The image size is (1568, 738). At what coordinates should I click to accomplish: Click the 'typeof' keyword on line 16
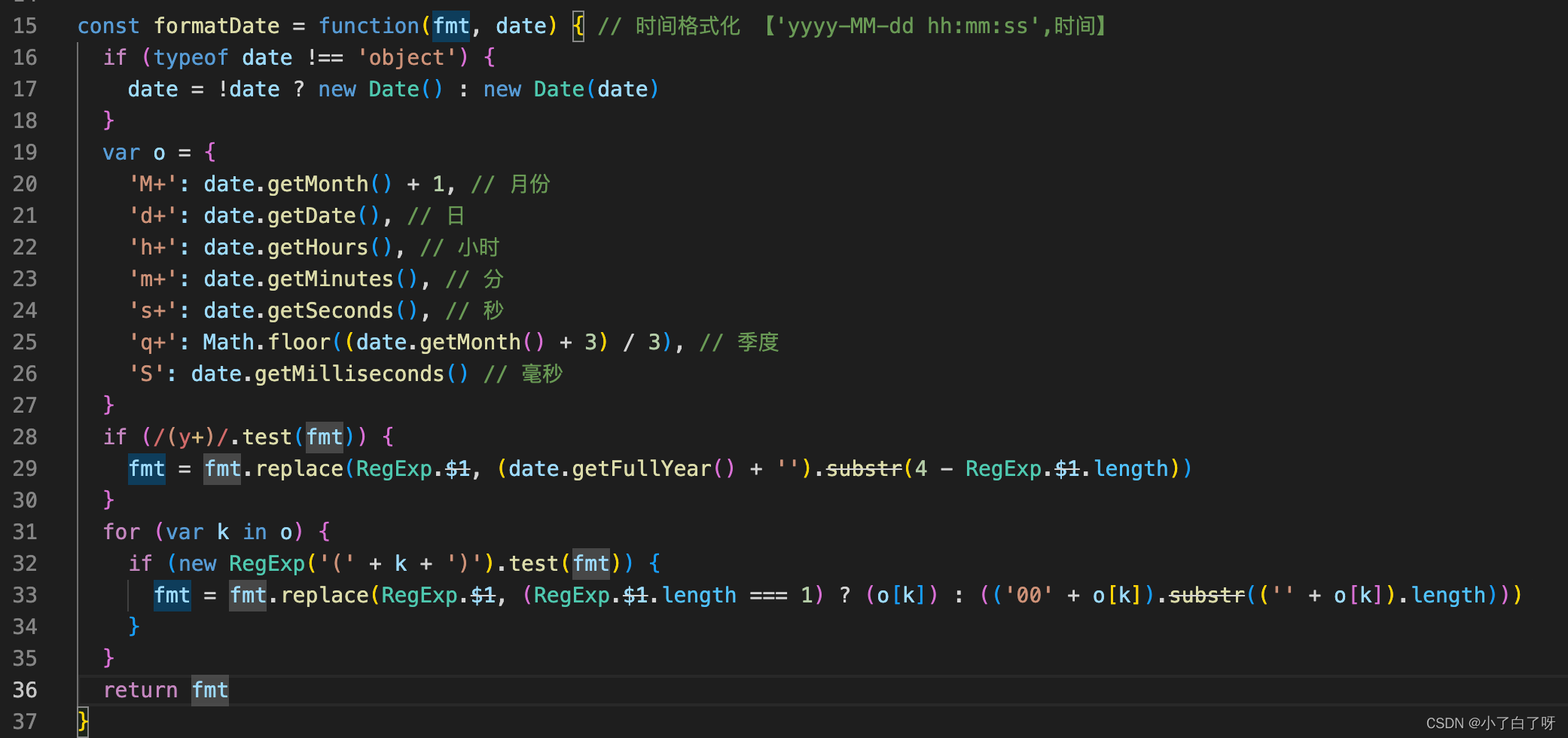point(191,57)
